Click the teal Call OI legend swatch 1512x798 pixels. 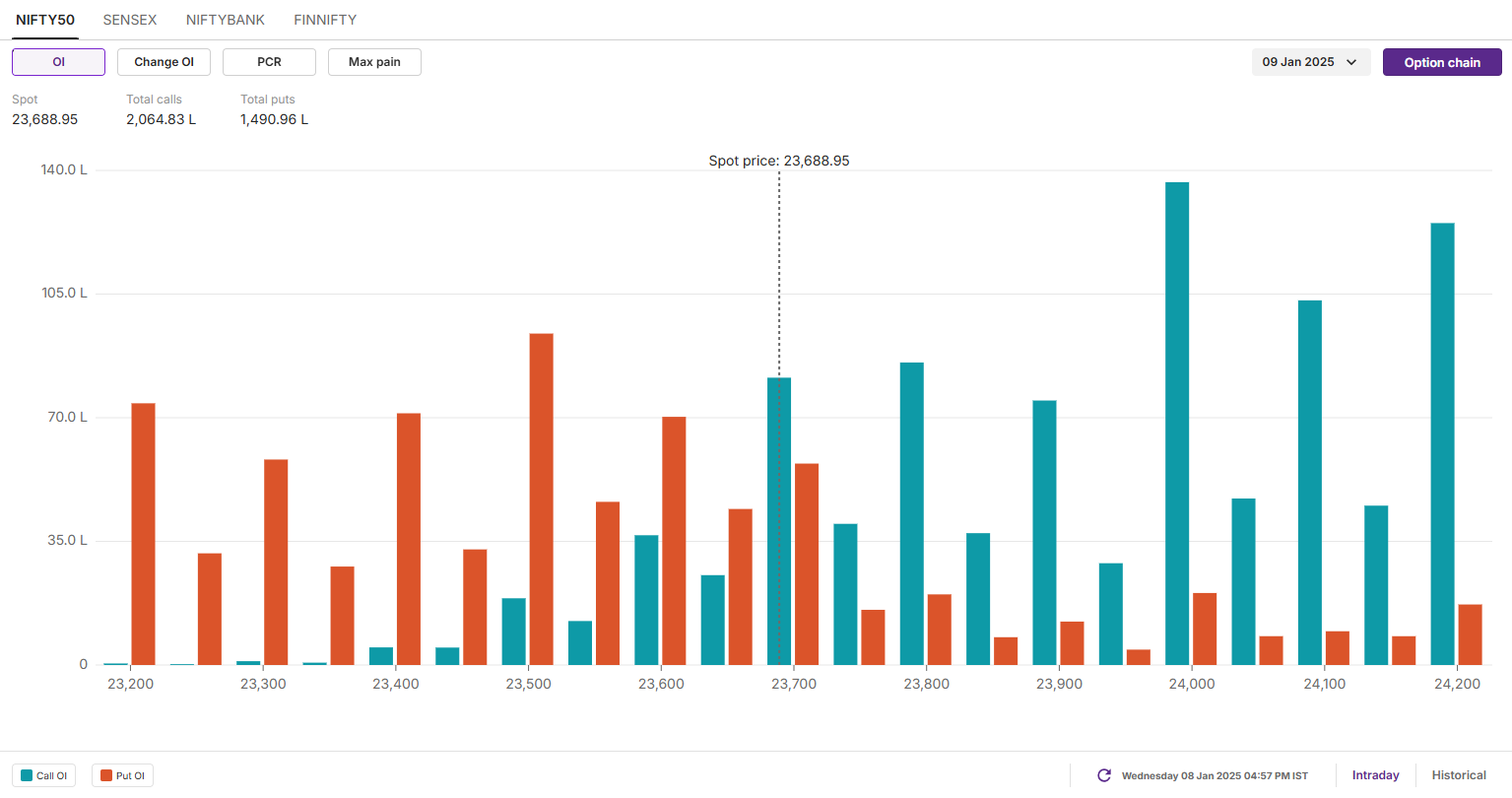point(27,775)
